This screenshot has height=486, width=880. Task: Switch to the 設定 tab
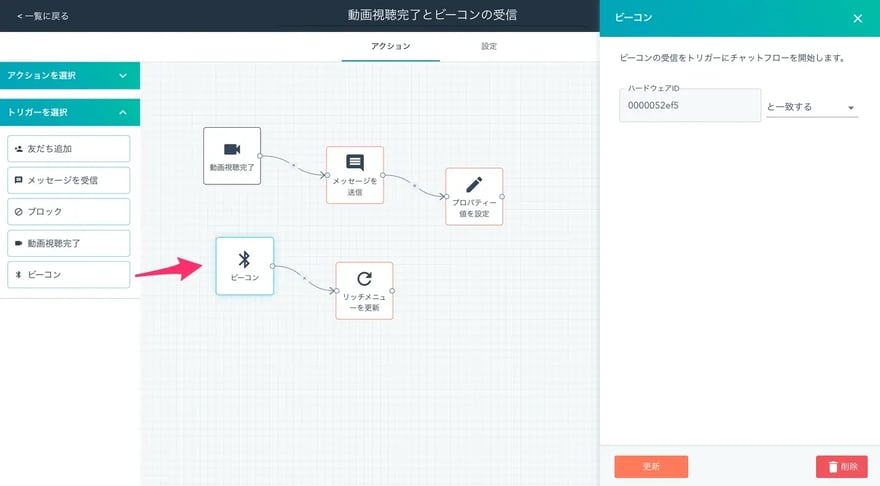489,47
